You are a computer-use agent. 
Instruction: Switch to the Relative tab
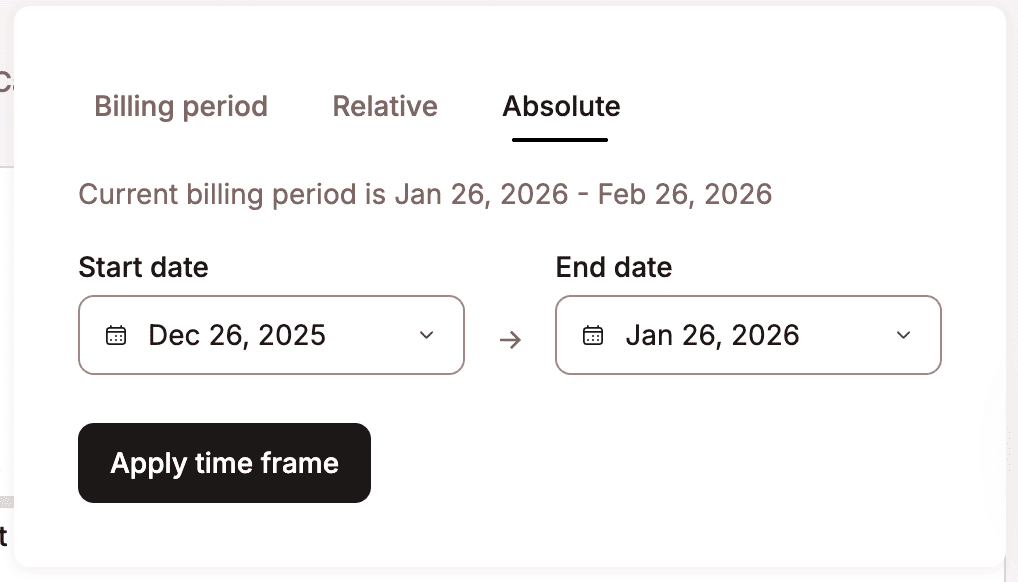click(x=385, y=106)
